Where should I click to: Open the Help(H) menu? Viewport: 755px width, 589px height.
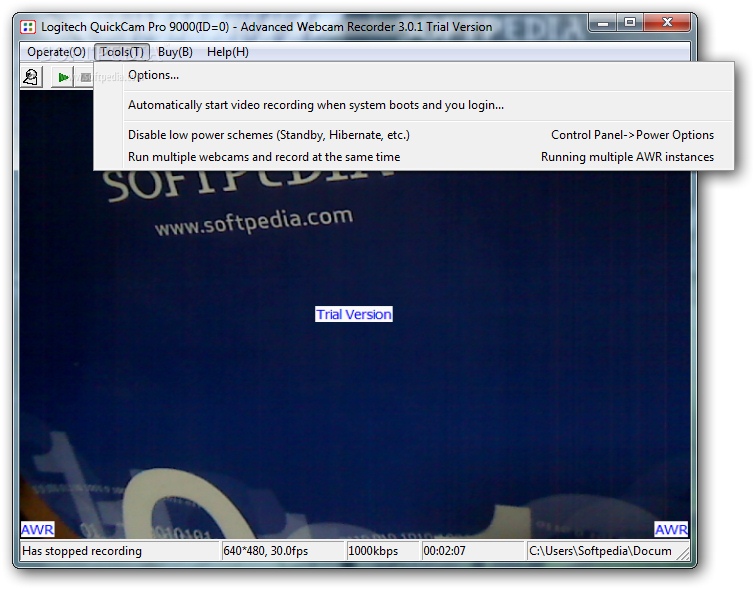click(x=227, y=52)
